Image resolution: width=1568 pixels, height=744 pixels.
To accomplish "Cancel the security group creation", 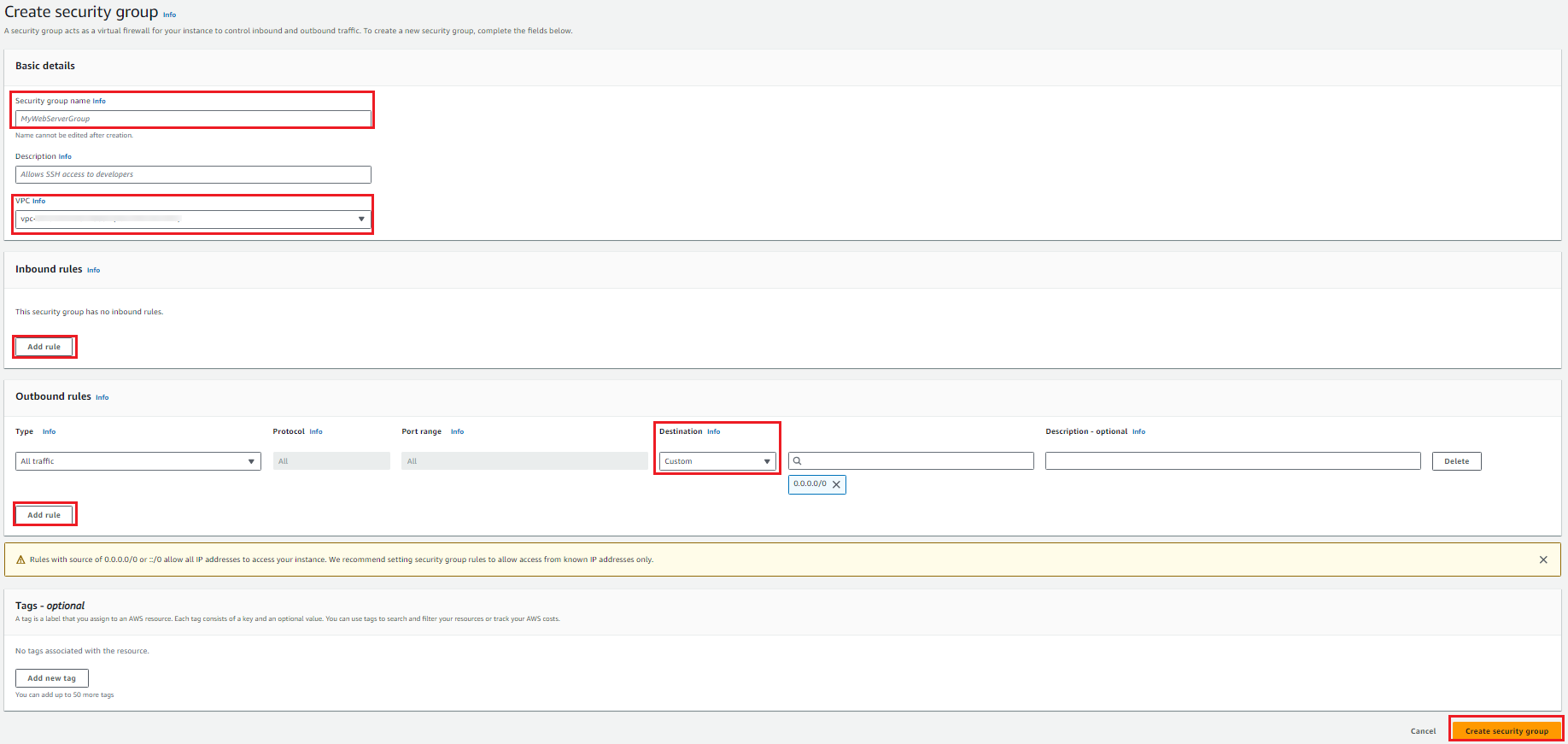I will click(x=1423, y=731).
